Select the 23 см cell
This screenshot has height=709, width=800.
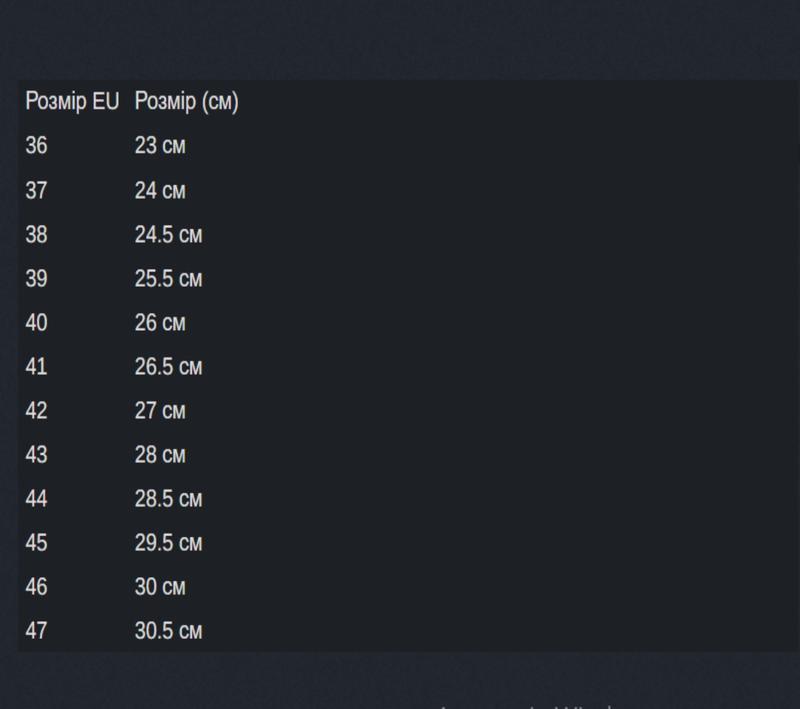(160, 146)
